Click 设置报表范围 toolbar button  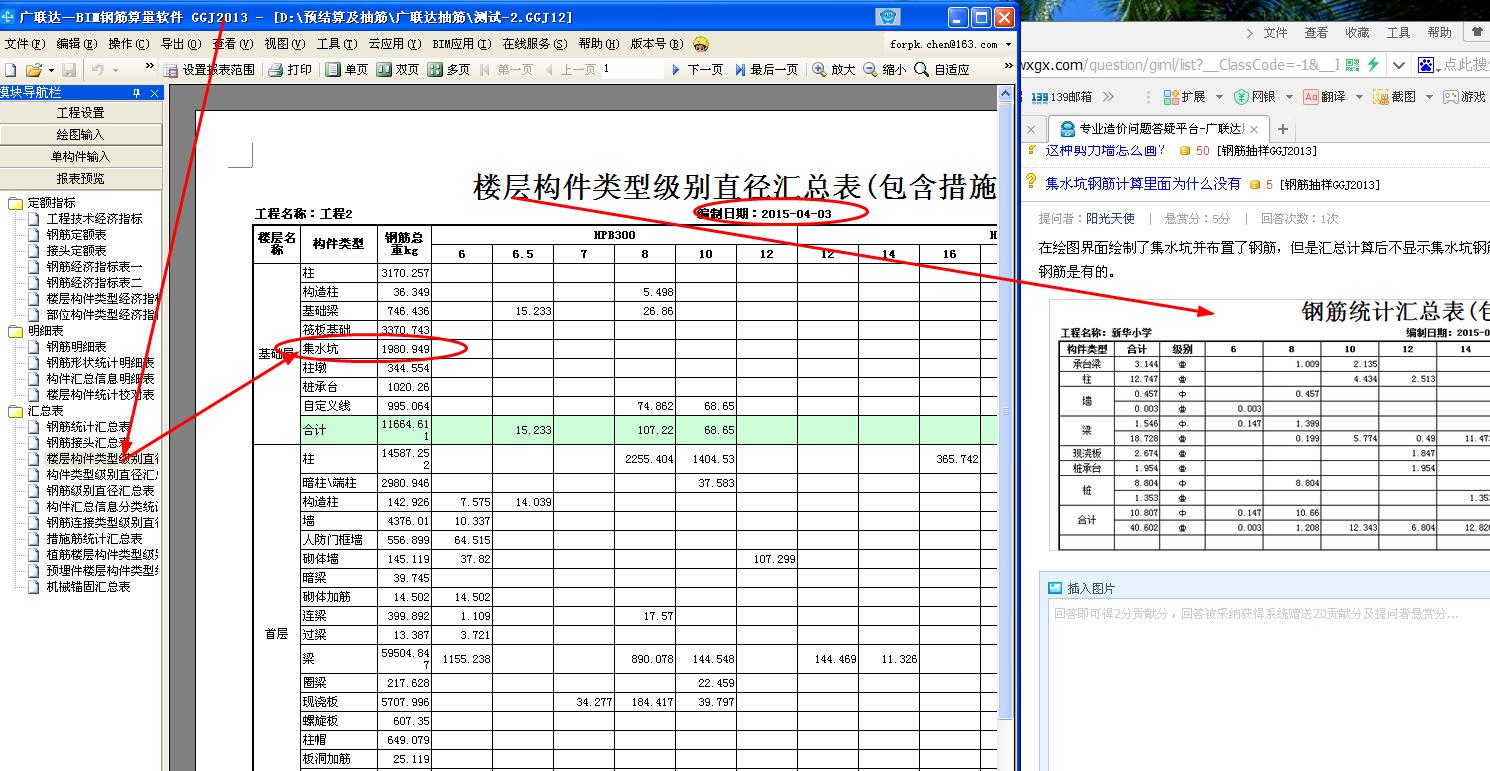209,70
